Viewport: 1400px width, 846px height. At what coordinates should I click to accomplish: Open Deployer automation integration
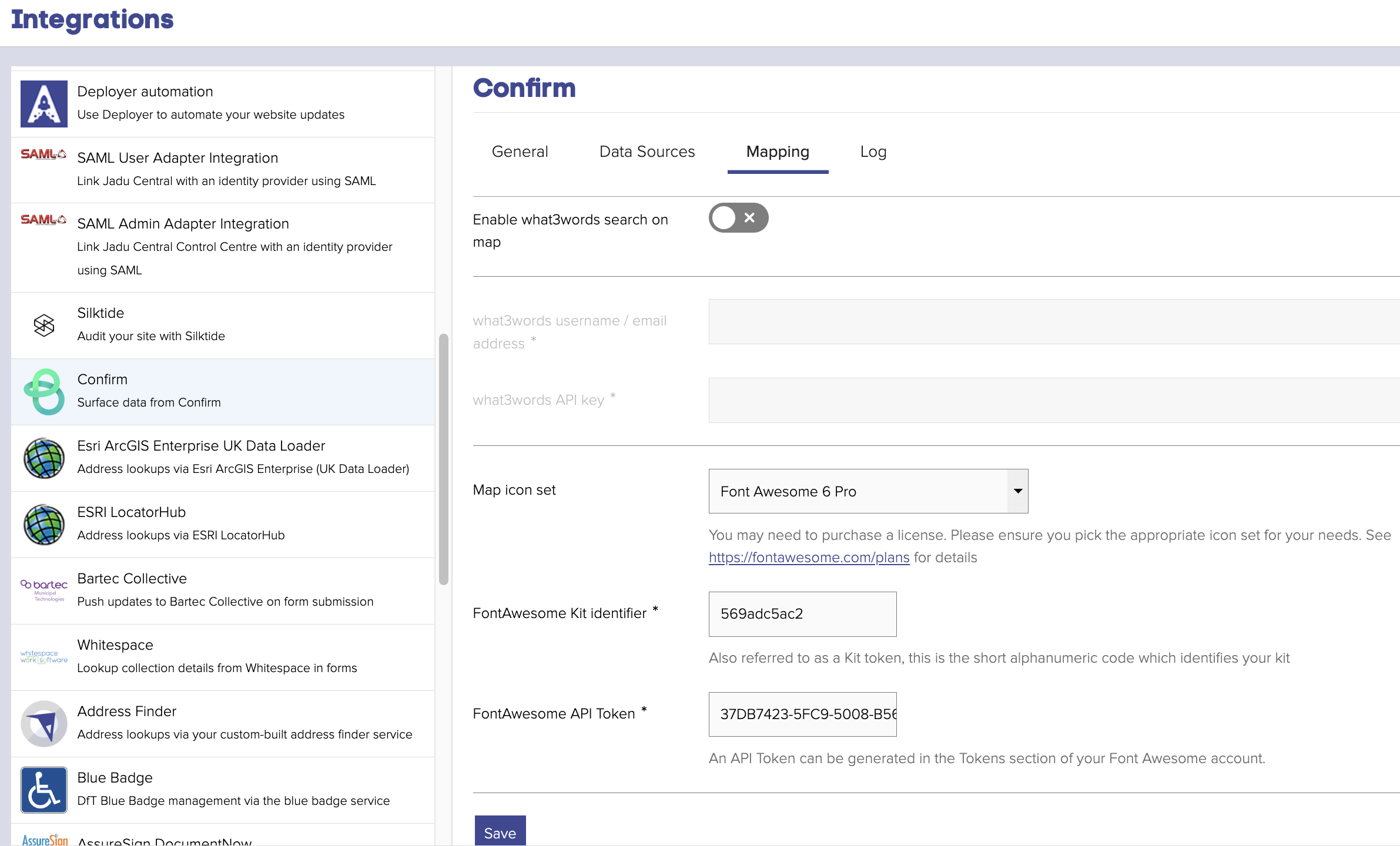point(223,104)
